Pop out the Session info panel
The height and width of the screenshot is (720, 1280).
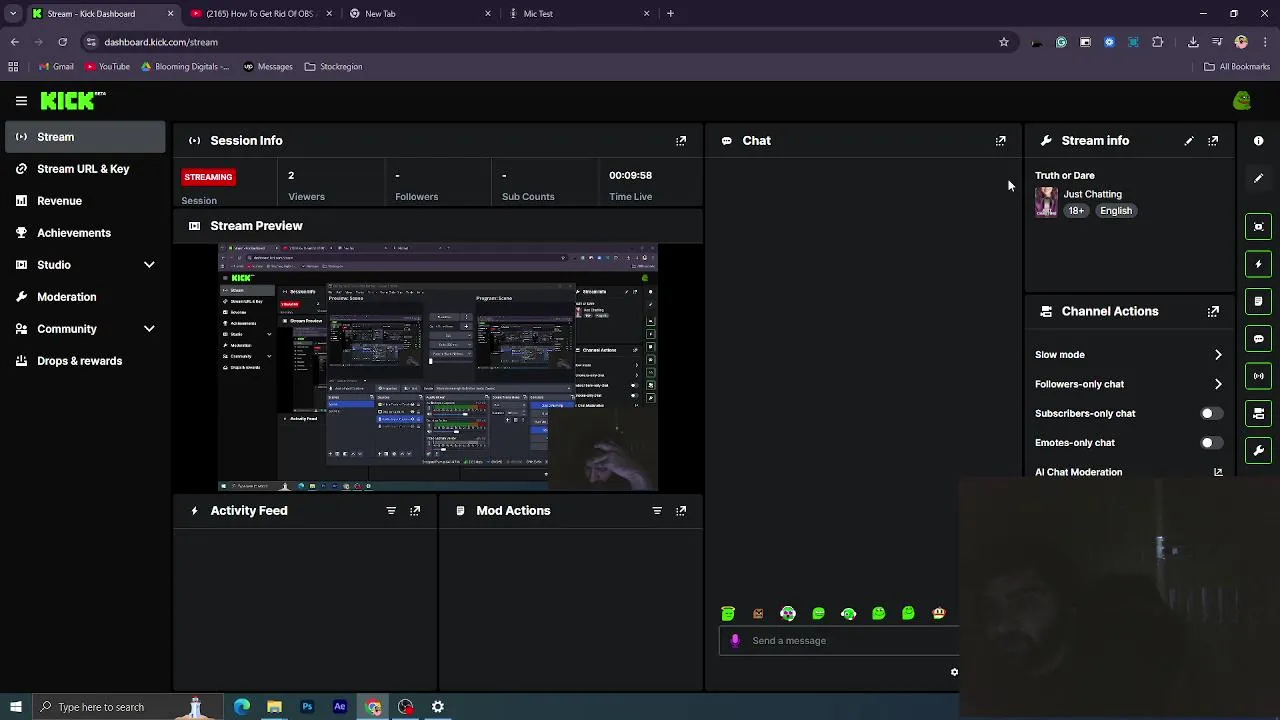[681, 141]
